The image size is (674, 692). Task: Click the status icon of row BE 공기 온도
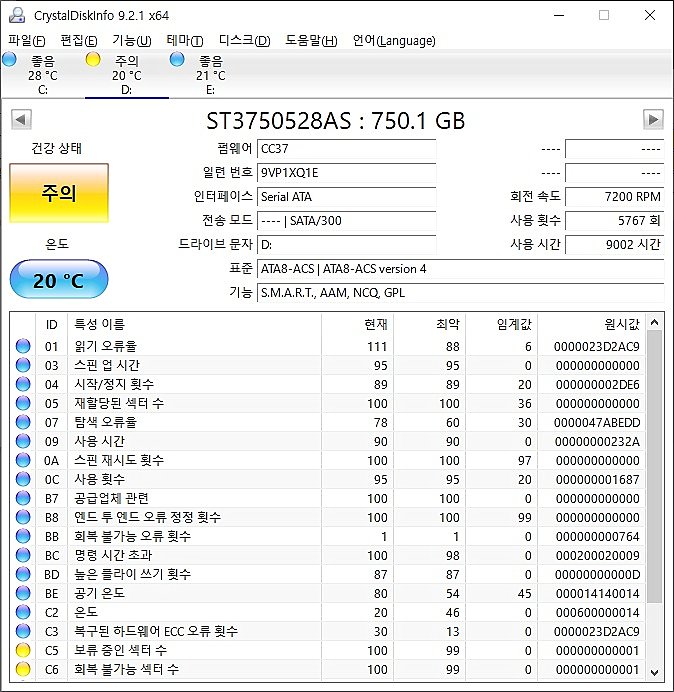click(x=23, y=593)
